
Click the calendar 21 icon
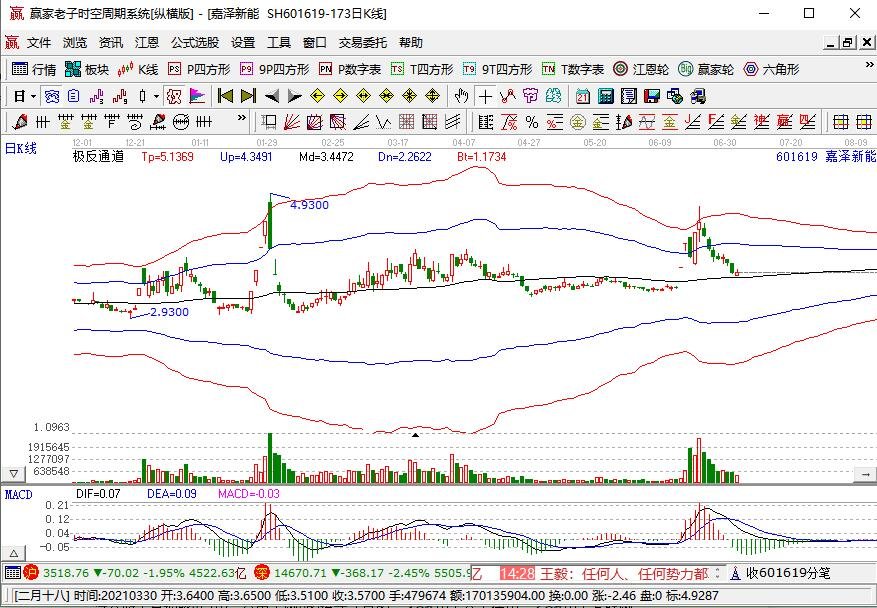click(583, 96)
